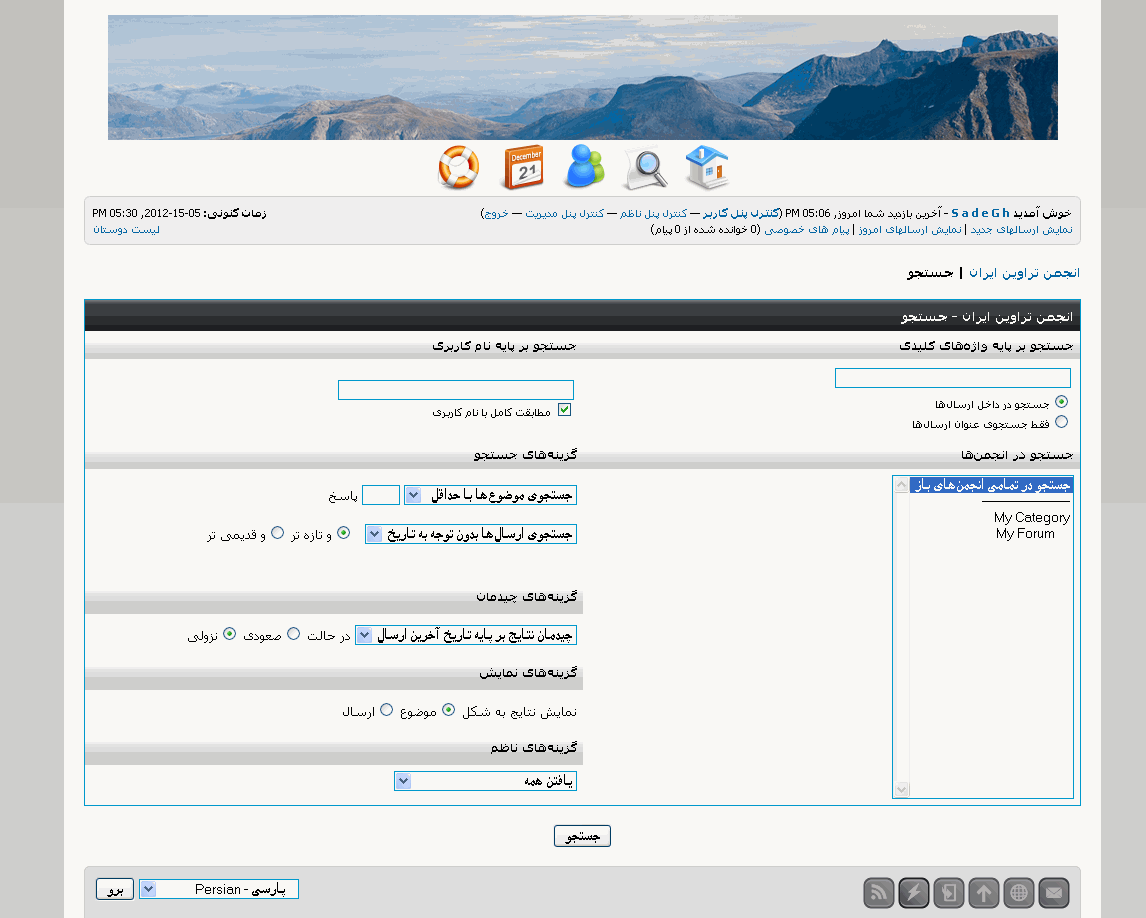Click the globe footer icon

[1019, 892]
